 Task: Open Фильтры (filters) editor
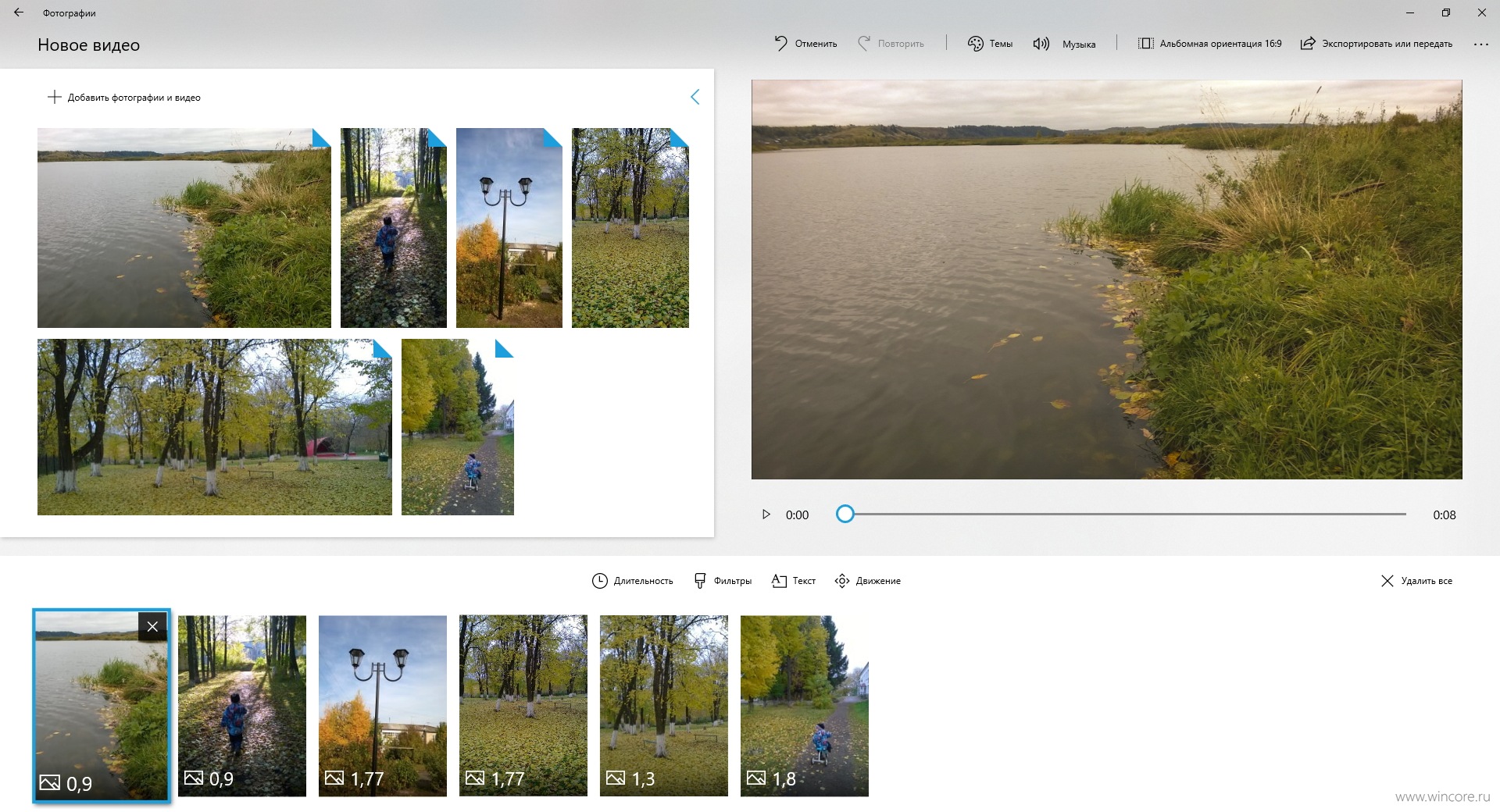click(723, 581)
